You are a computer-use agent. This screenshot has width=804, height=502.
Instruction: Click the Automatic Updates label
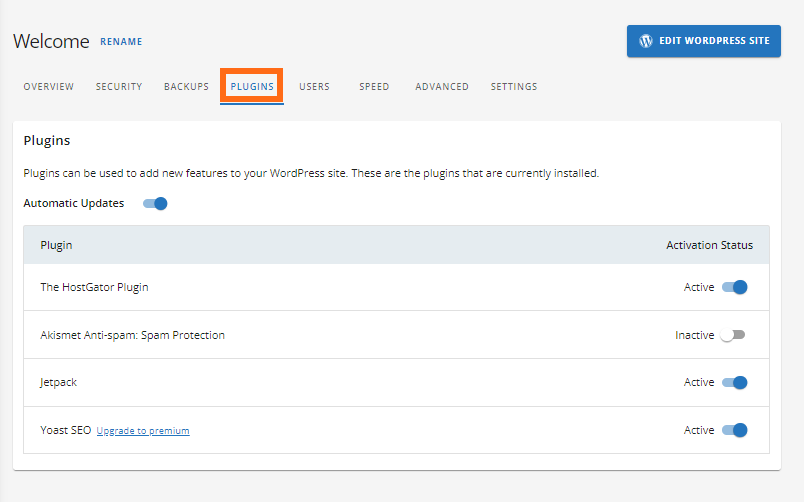pyautogui.click(x=74, y=203)
